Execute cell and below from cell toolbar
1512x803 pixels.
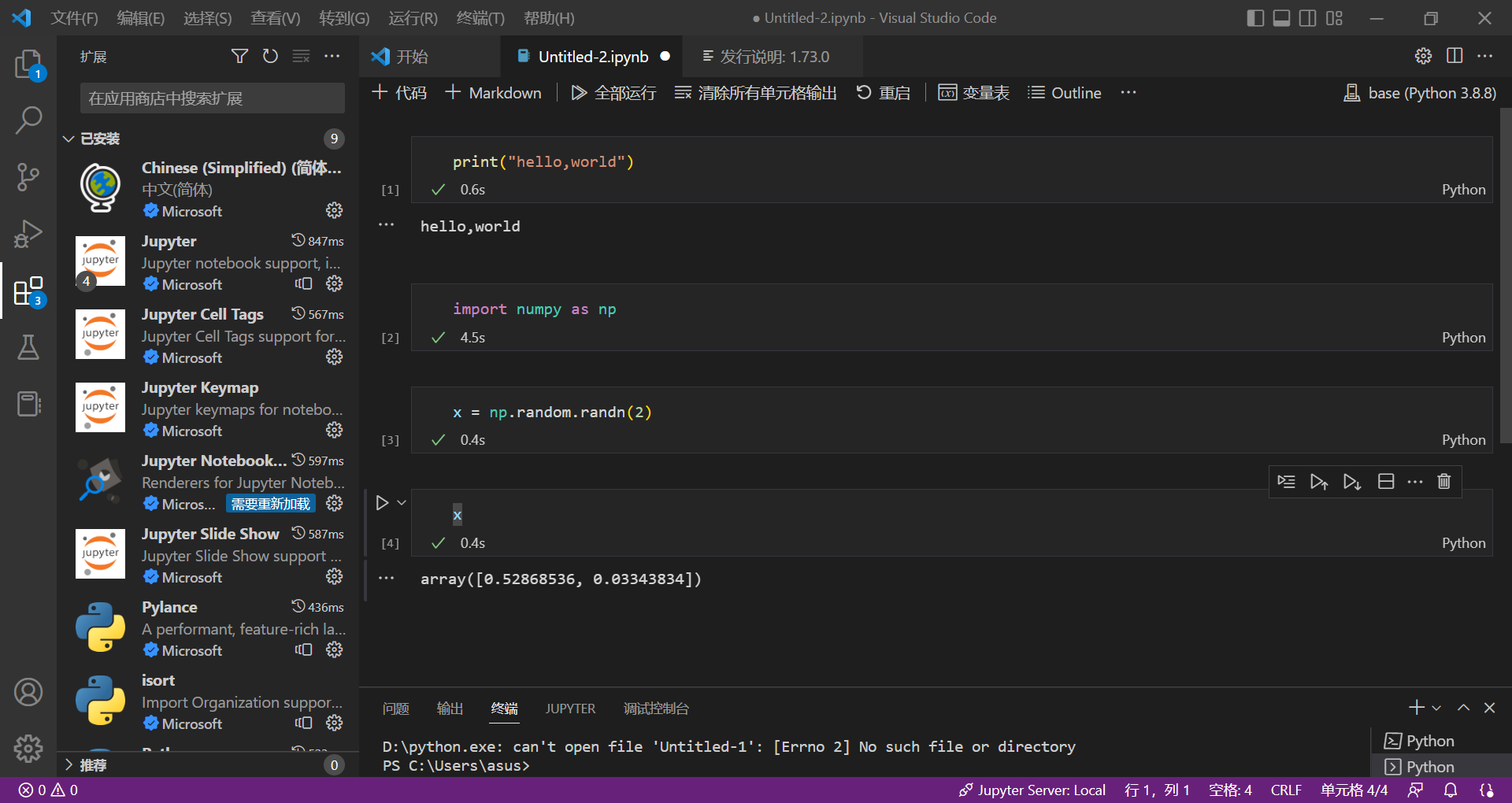pos(1352,481)
